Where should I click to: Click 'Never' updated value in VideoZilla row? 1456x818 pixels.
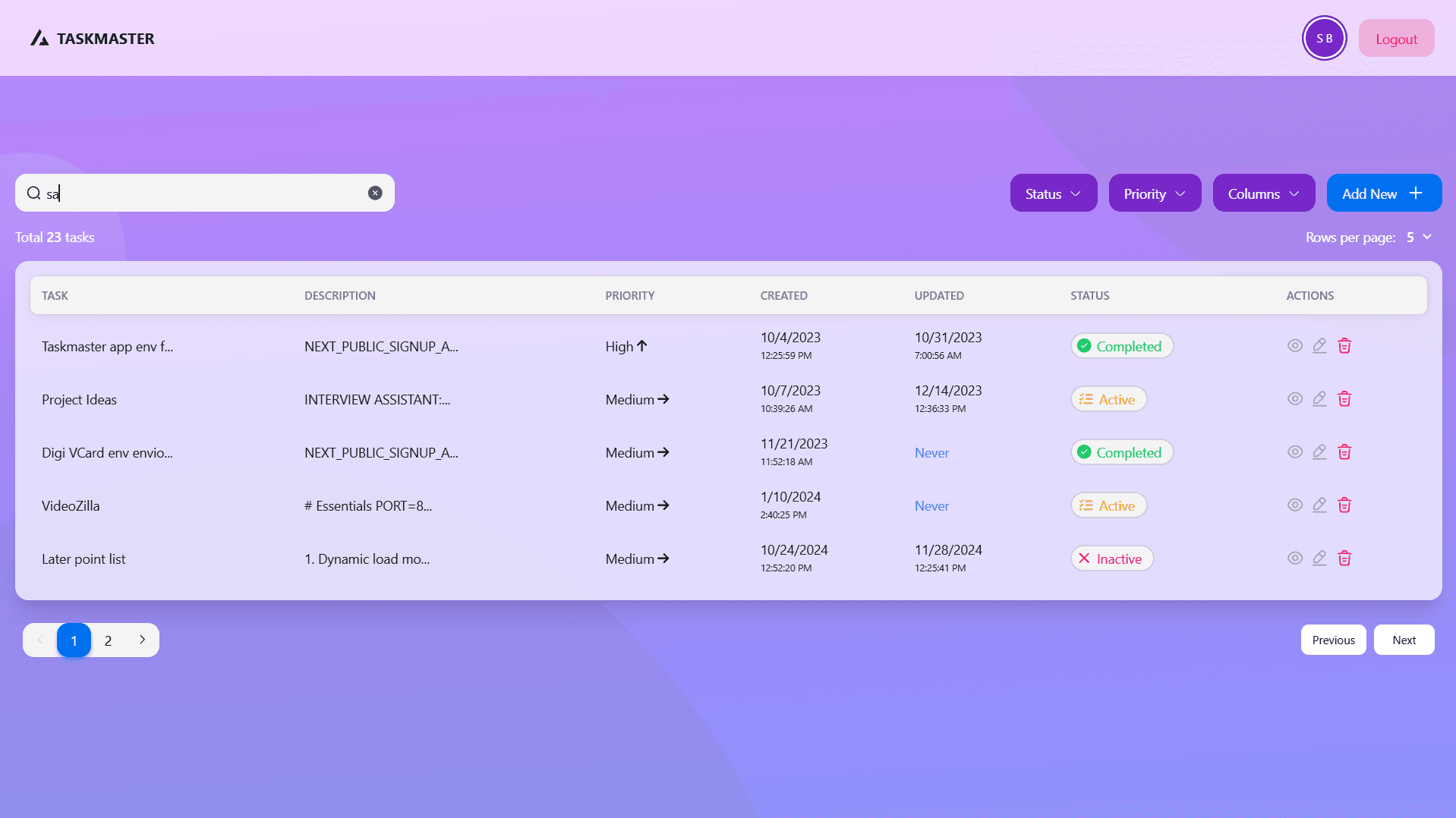point(931,506)
